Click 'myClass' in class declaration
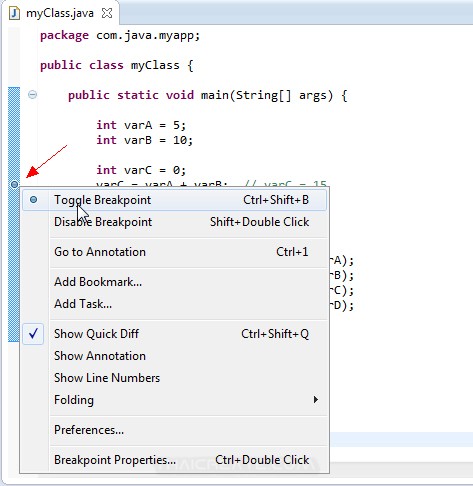 coord(155,65)
